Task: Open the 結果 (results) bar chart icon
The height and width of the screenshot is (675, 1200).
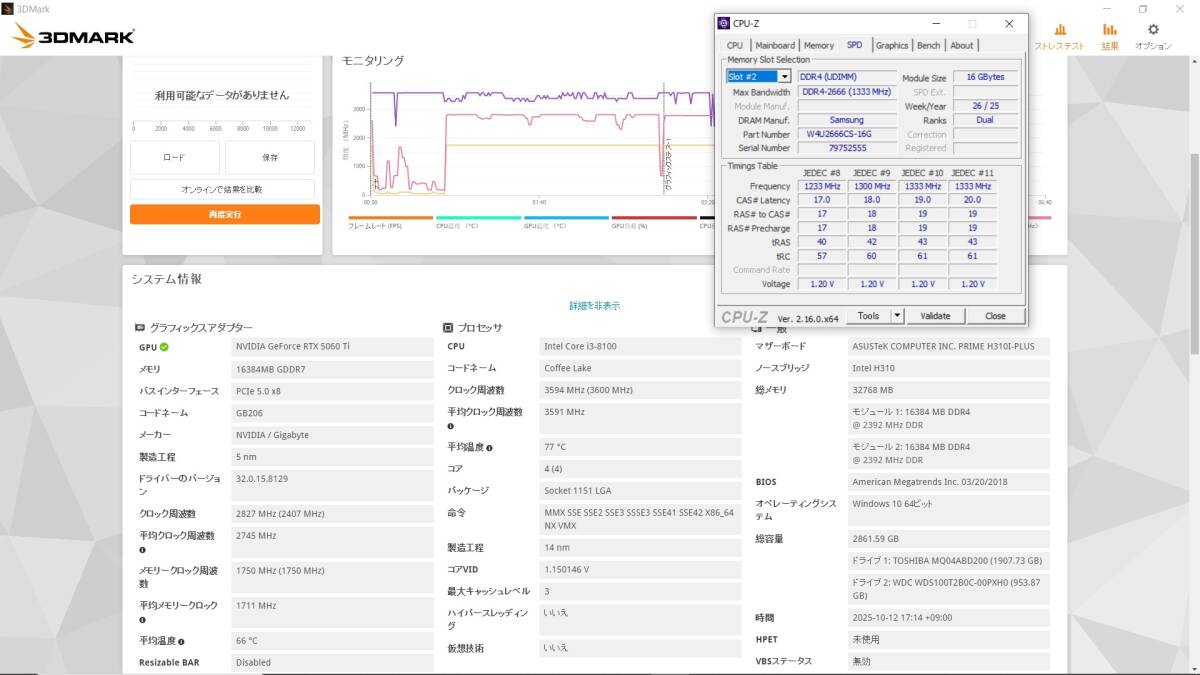Action: [x=1110, y=36]
